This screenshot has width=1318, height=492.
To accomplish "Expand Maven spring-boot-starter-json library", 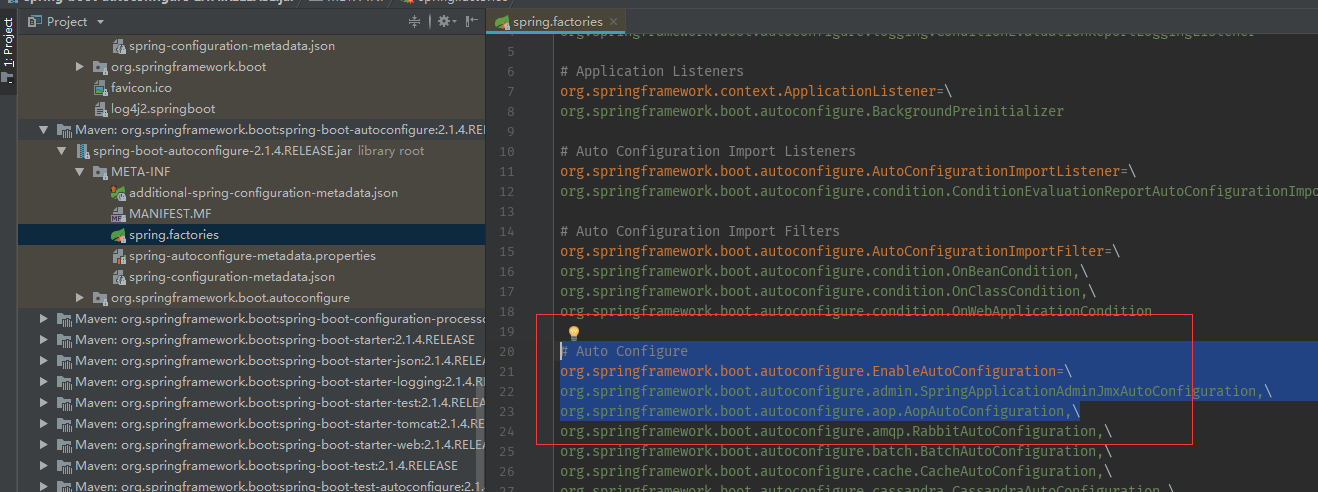I will pyautogui.click(x=44, y=361).
